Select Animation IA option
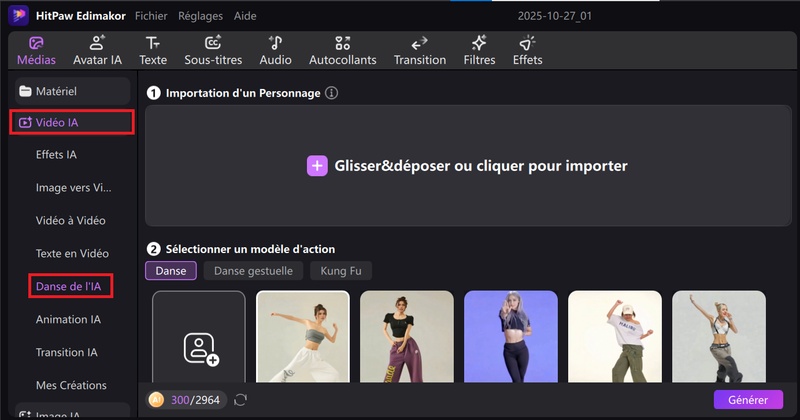Viewport: 800px width, 420px height. 68,319
